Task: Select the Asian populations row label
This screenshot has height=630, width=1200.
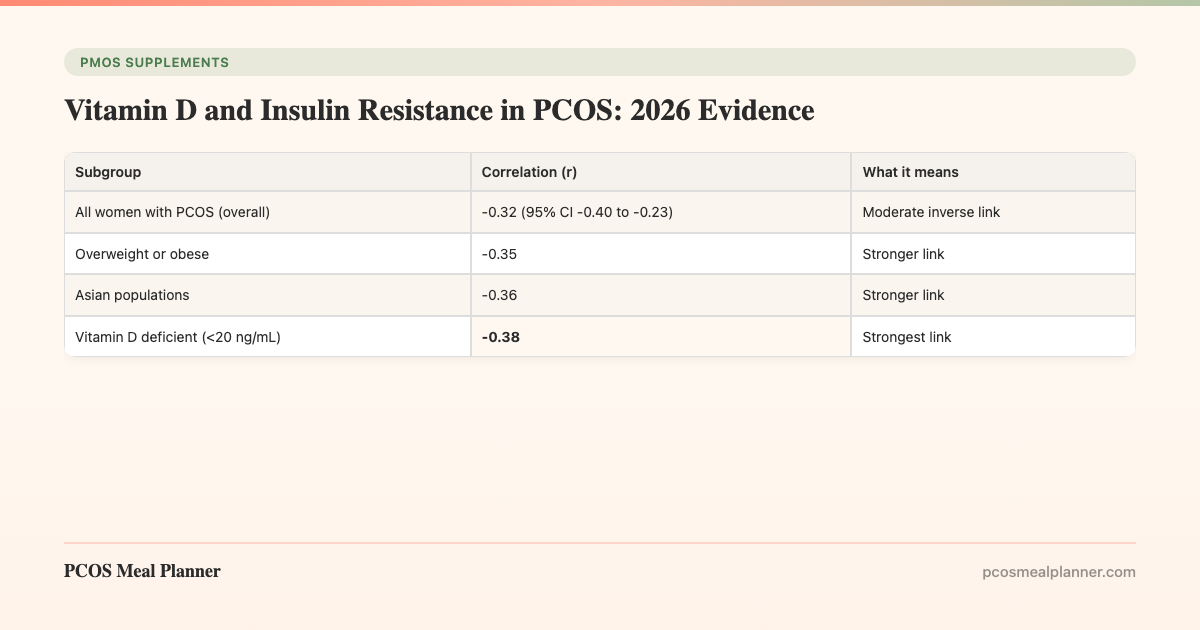Action: pos(132,295)
